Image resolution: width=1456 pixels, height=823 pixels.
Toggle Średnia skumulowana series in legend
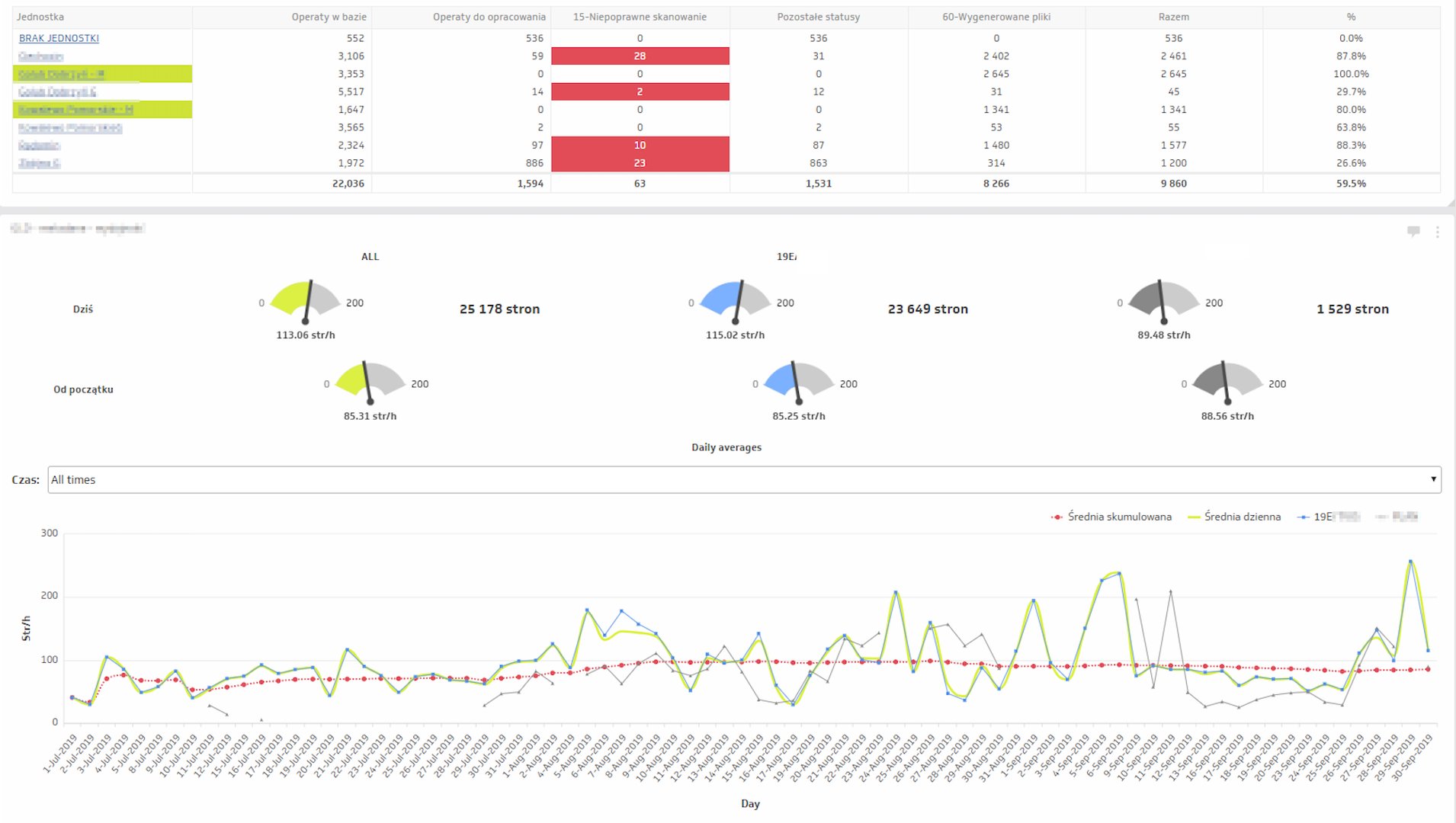click(1111, 517)
